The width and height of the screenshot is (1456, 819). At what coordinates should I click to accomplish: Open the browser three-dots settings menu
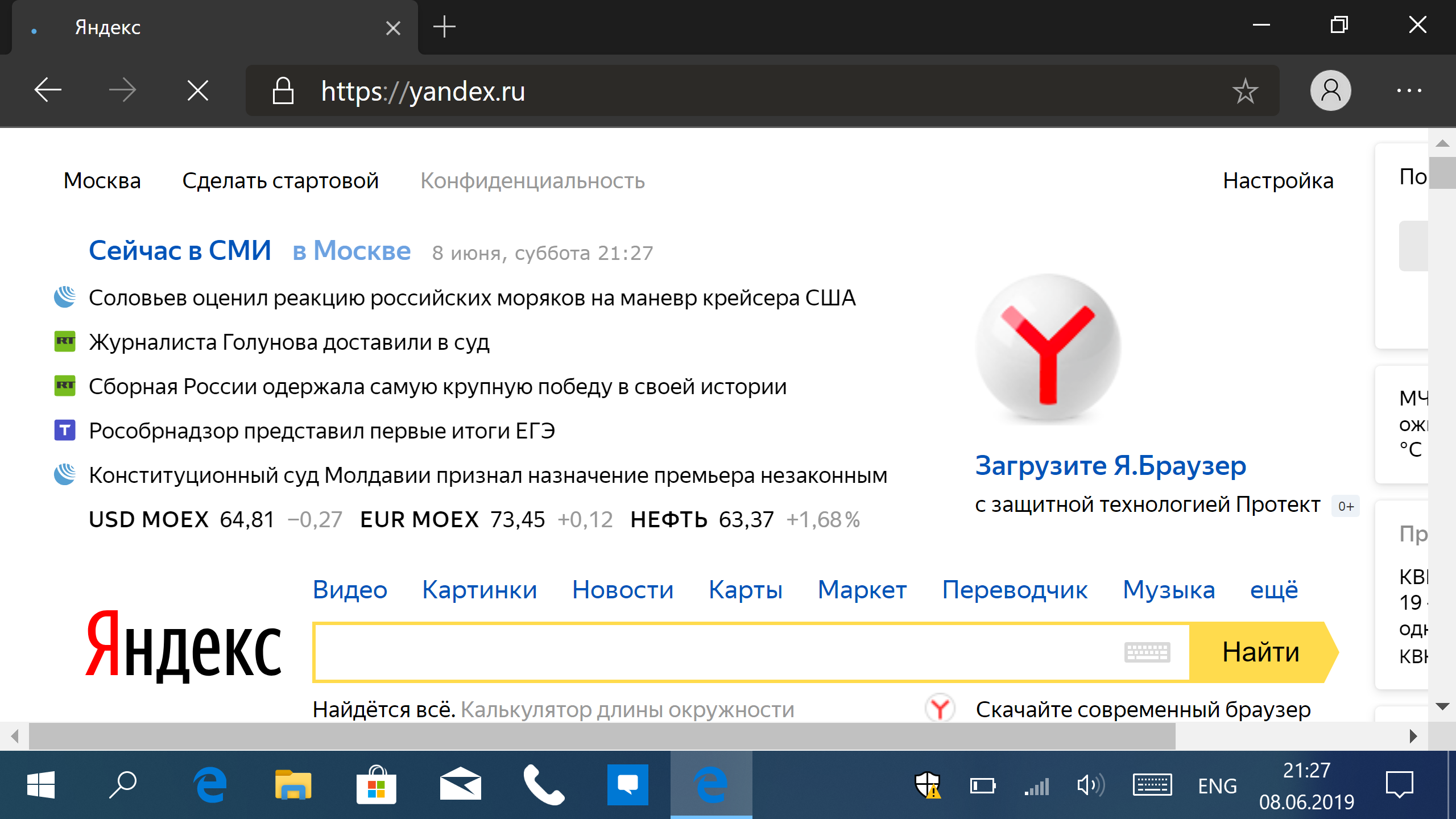coord(1409,91)
